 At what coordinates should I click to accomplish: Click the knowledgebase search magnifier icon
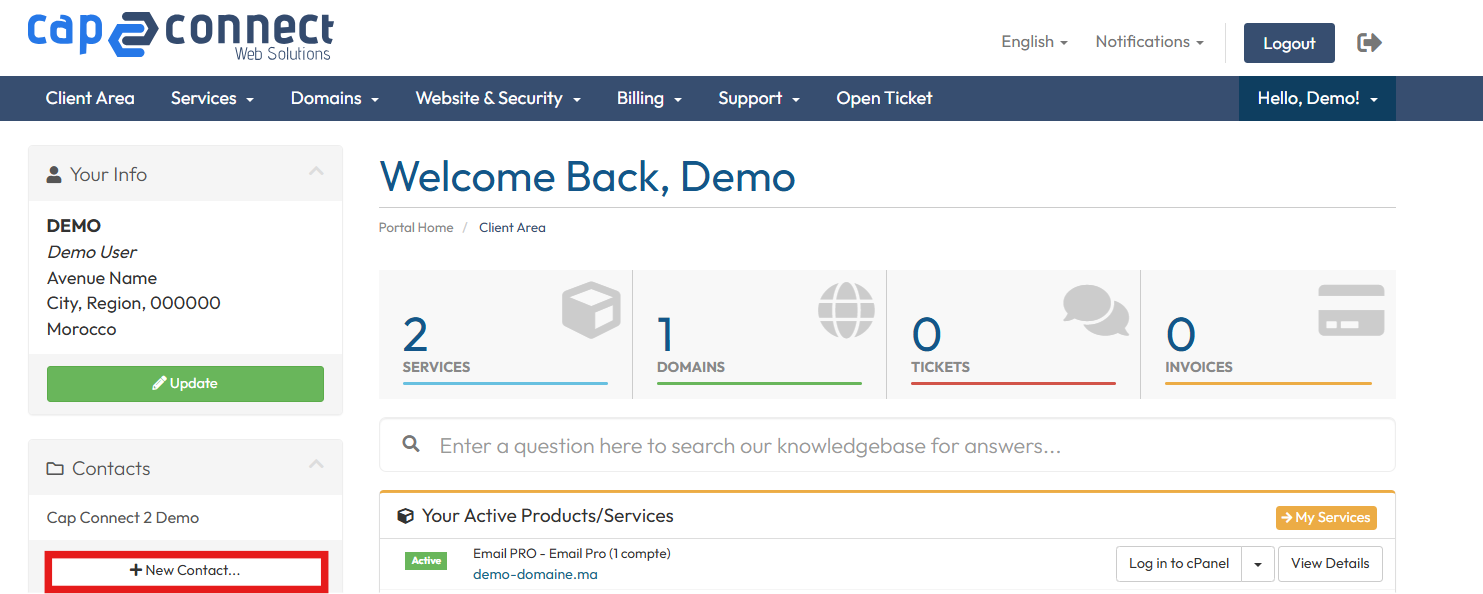[411, 444]
